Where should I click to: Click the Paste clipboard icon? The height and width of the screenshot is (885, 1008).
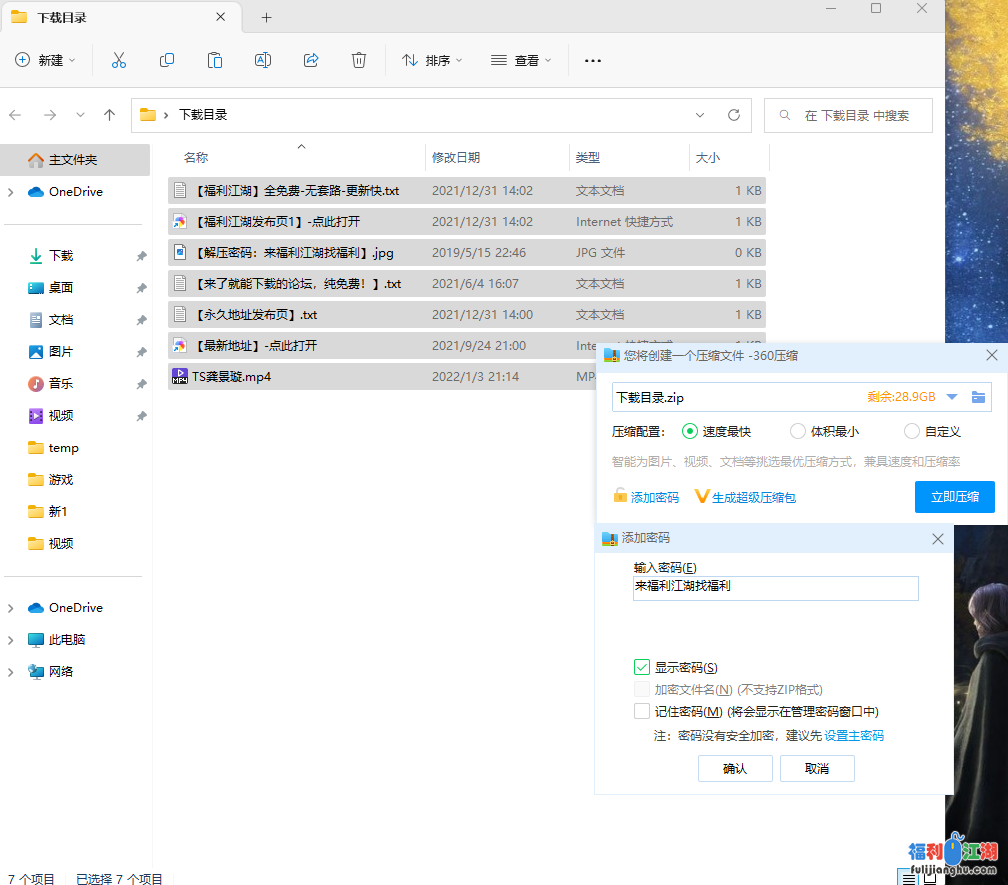tap(215, 61)
